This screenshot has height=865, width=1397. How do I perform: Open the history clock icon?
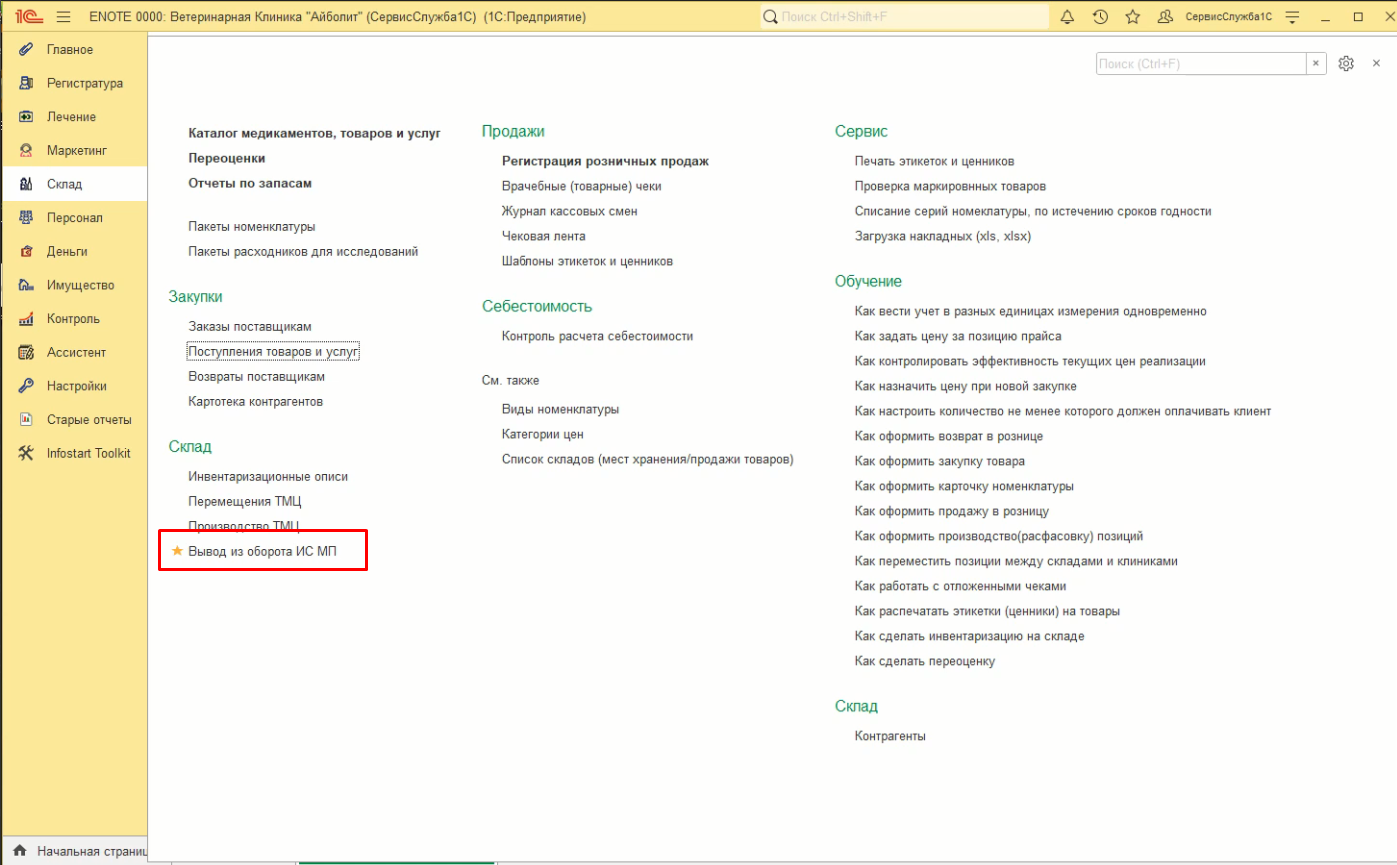coord(1100,17)
